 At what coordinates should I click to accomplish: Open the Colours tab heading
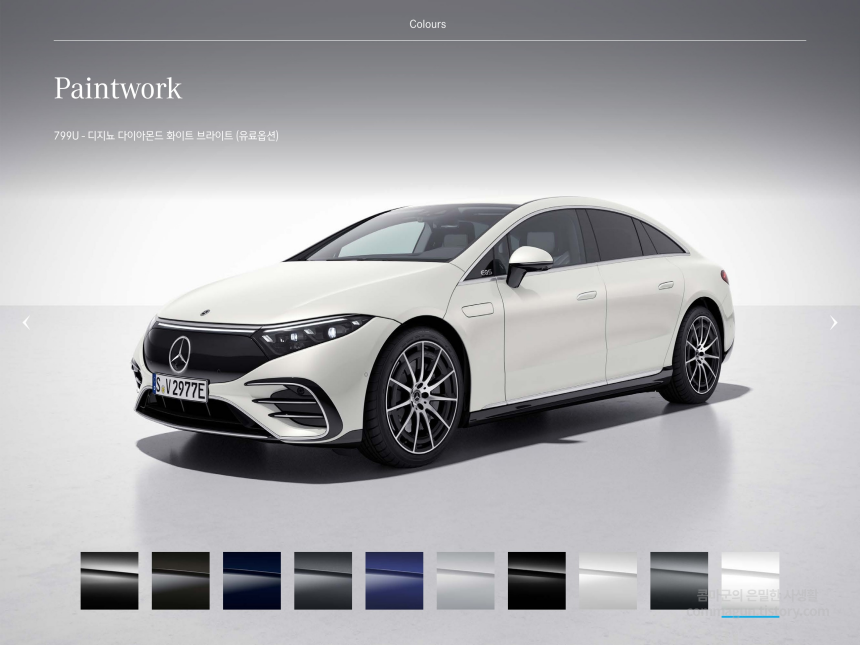(x=428, y=24)
